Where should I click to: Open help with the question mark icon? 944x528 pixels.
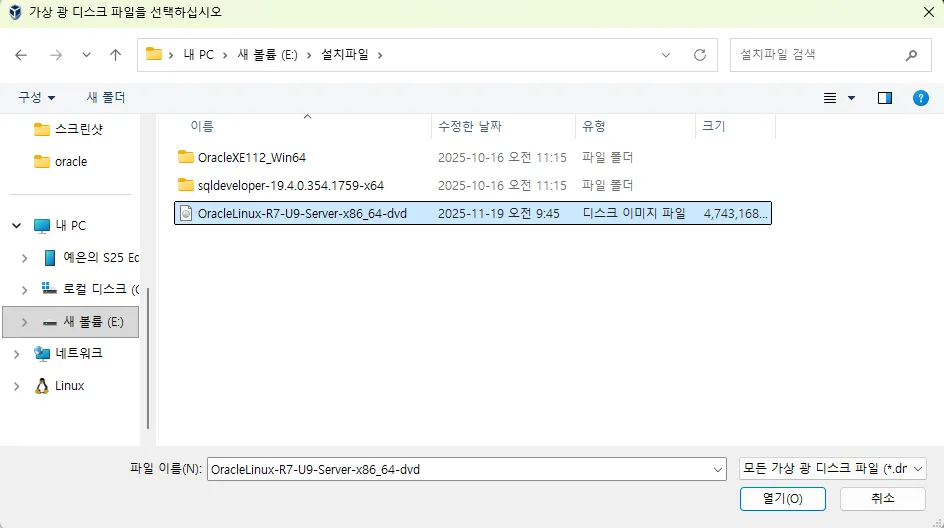921,98
